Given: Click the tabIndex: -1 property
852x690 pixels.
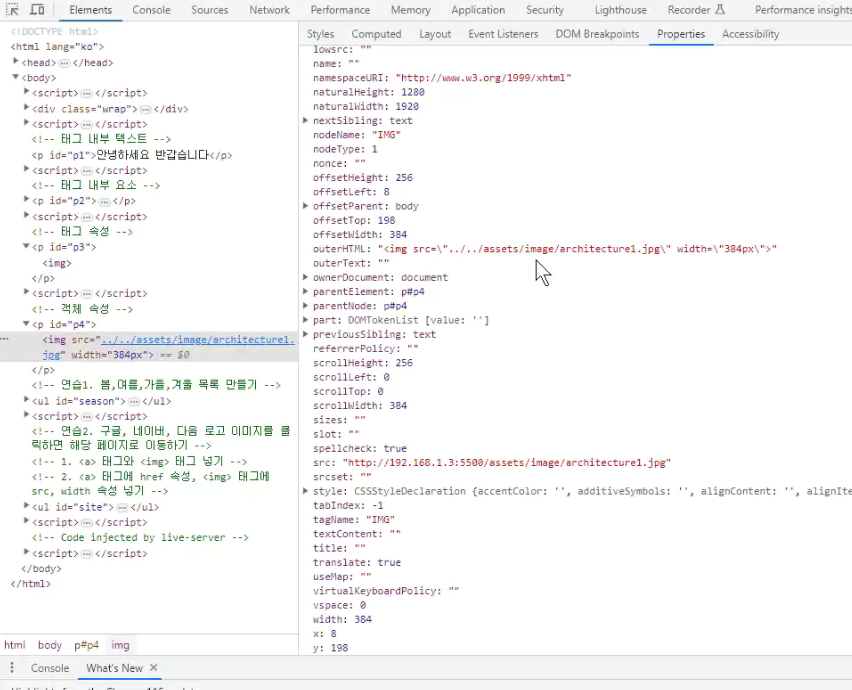Looking at the screenshot, I should click(x=348, y=505).
